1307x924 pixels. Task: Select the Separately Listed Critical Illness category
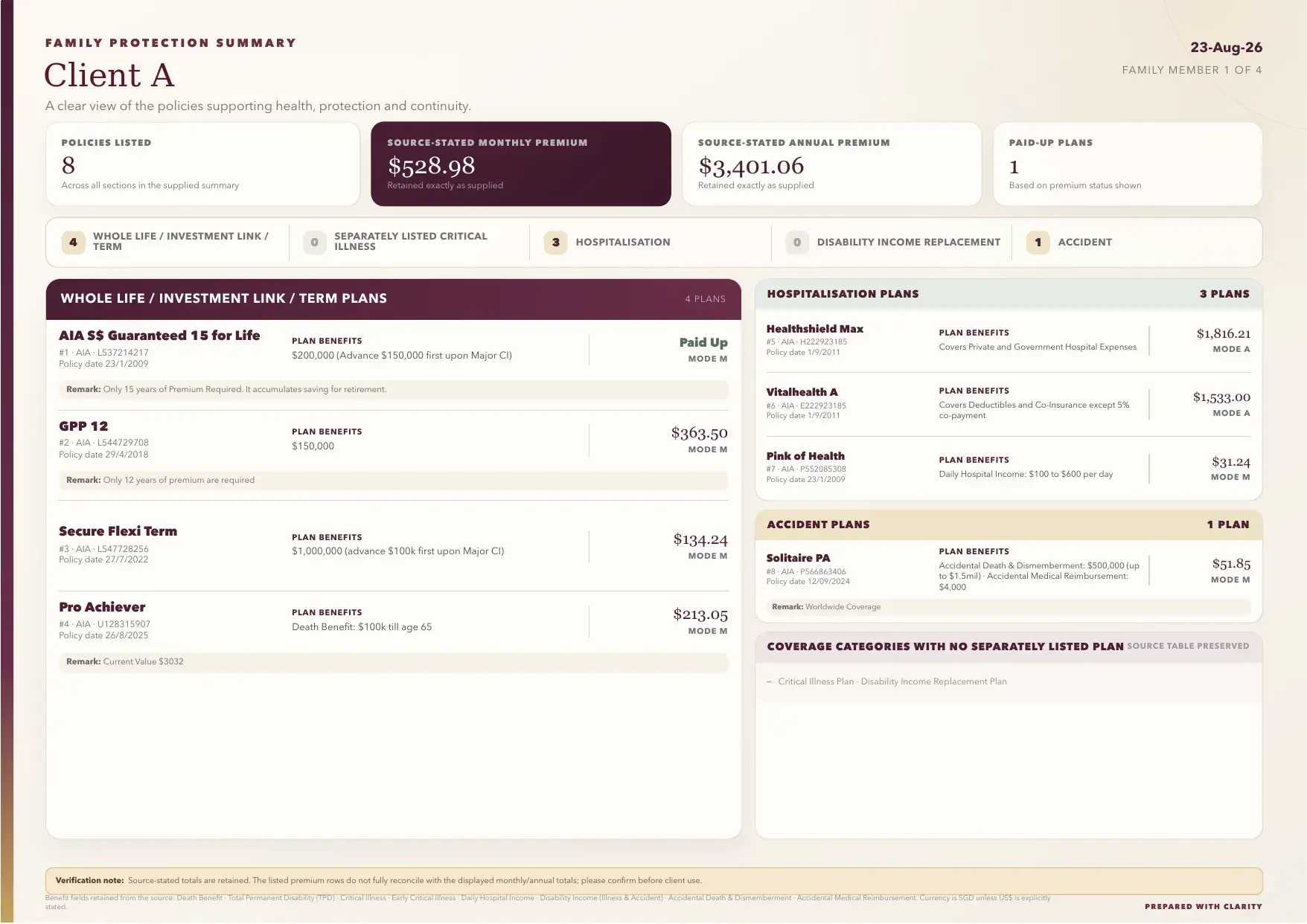408,242
